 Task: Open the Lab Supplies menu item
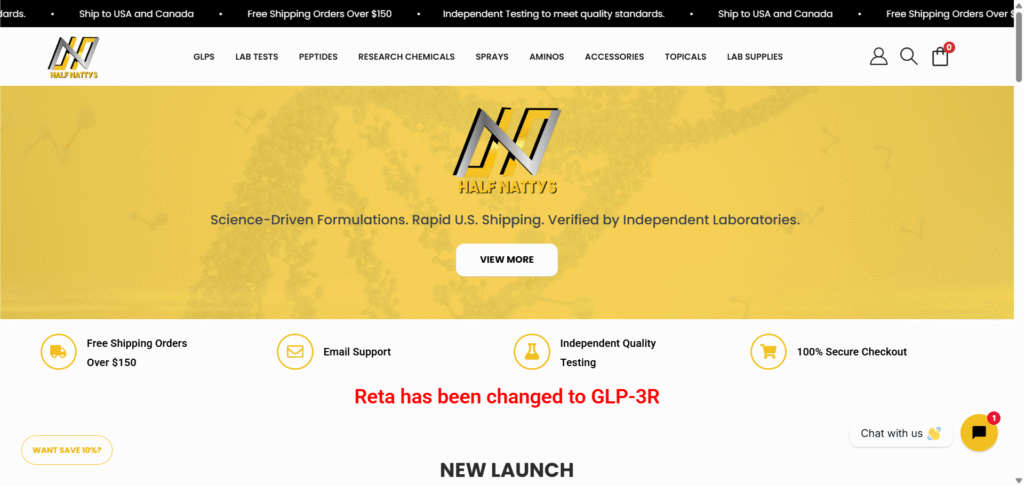[x=755, y=57]
